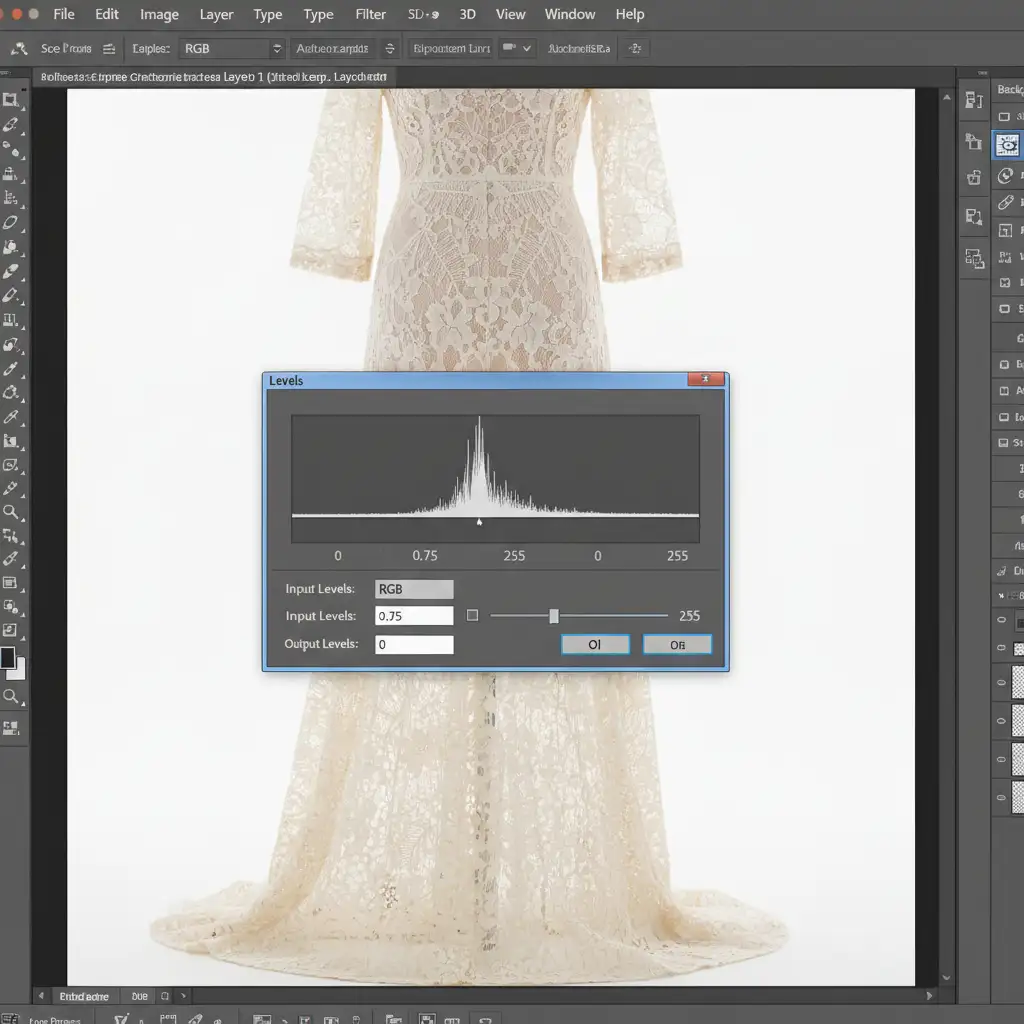Open the Image menu
The image size is (1024, 1024).
(159, 14)
